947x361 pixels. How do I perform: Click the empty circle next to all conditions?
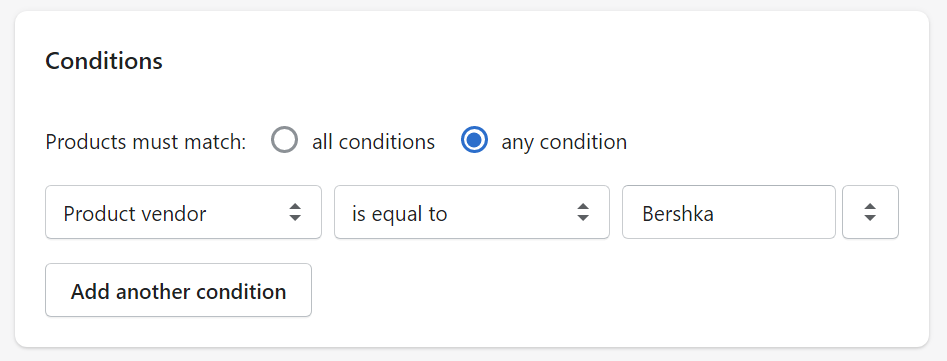click(284, 141)
